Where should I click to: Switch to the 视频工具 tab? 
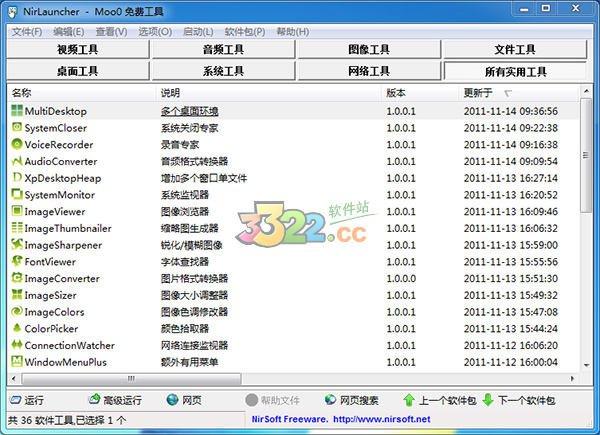(78, 49)
